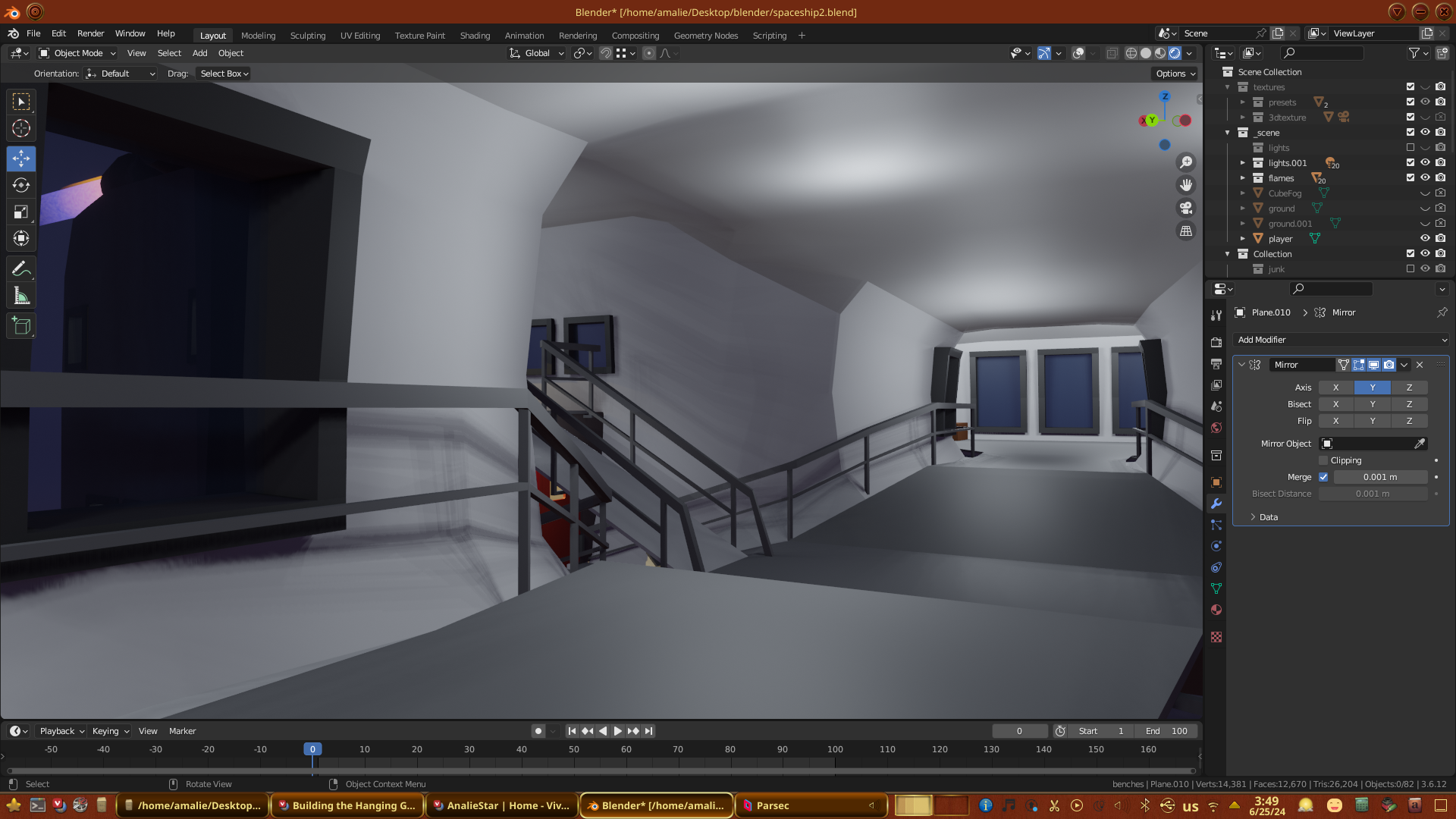Hide the player object in outliner

pos(1425,239)
